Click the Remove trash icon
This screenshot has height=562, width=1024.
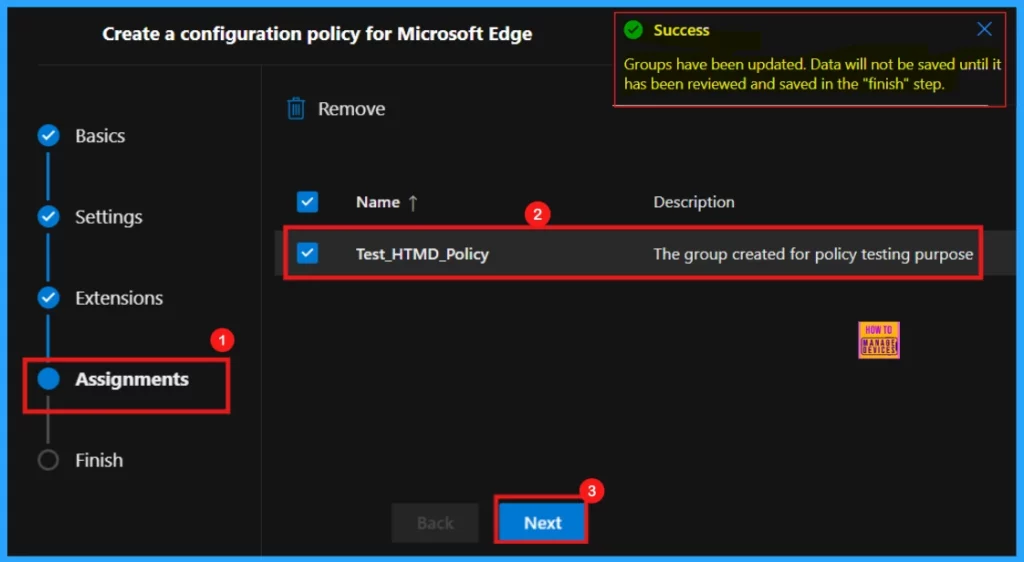point(296,108)
